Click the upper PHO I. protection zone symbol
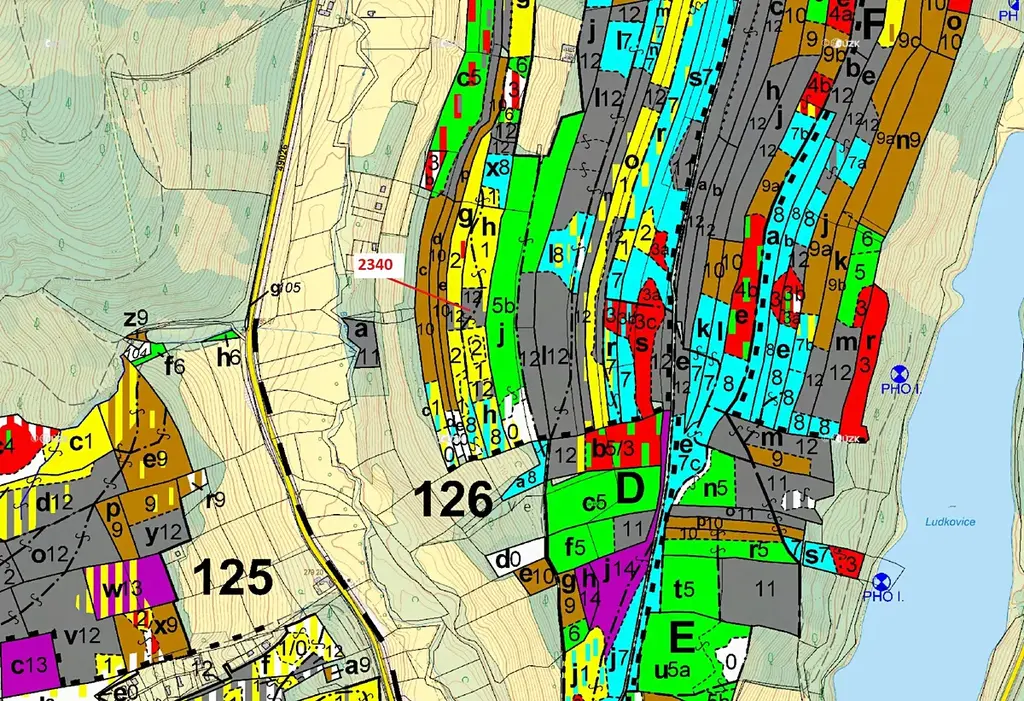The width and height of the screenshot is (1024, 701). (x=899, y=374)
